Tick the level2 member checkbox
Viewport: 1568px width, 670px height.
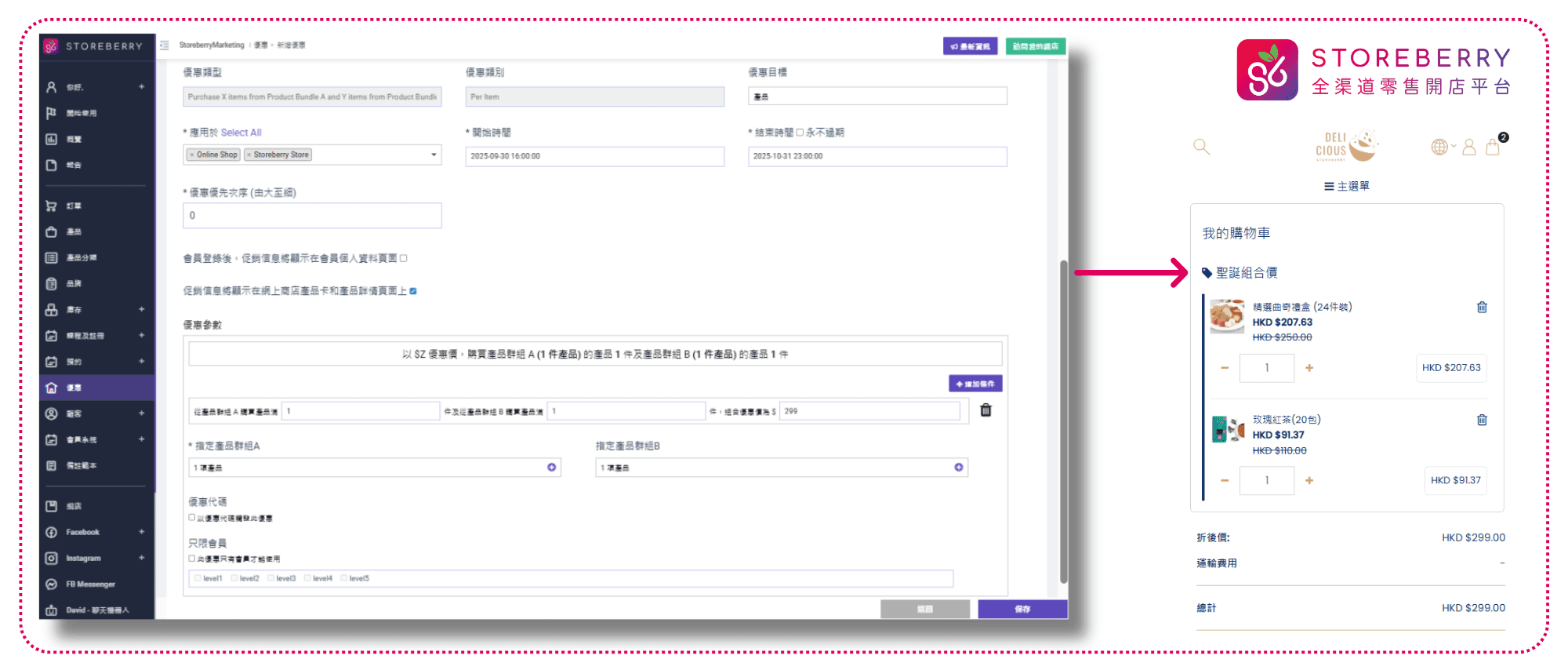coord(234,578)
